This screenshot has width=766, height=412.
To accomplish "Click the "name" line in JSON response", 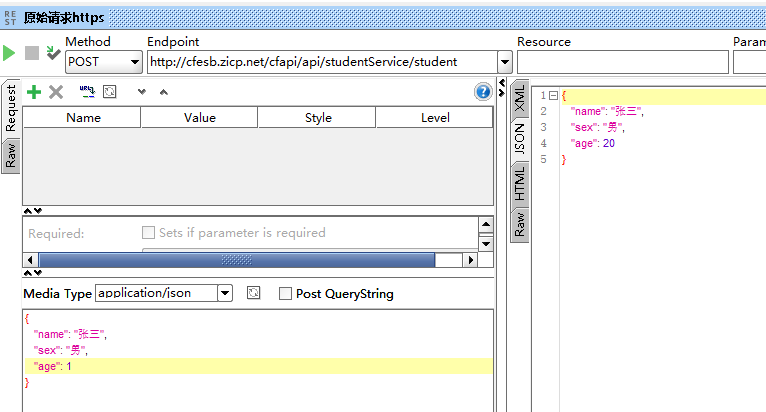I will click(x=607, y=111).
